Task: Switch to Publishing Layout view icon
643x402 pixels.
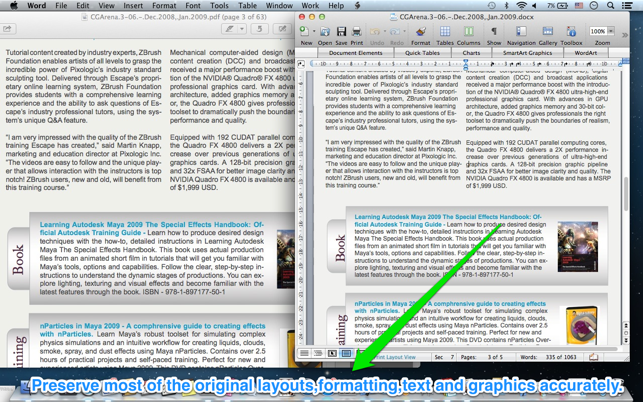Action: (332, 353)
